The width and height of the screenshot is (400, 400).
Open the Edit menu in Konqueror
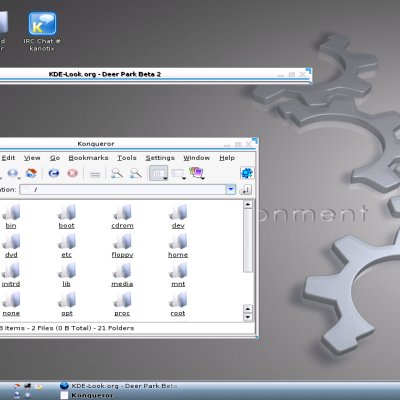pos(8,158)
